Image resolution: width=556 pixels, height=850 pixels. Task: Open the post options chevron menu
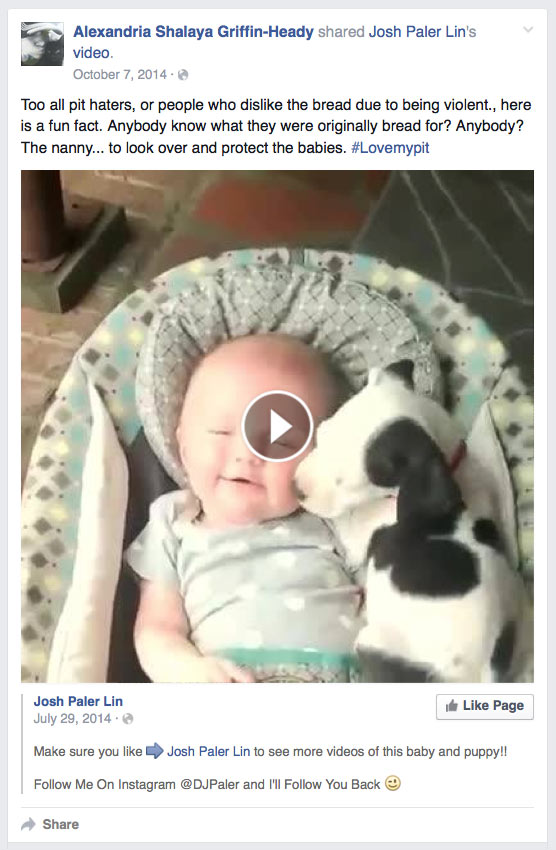coord(528,30)
